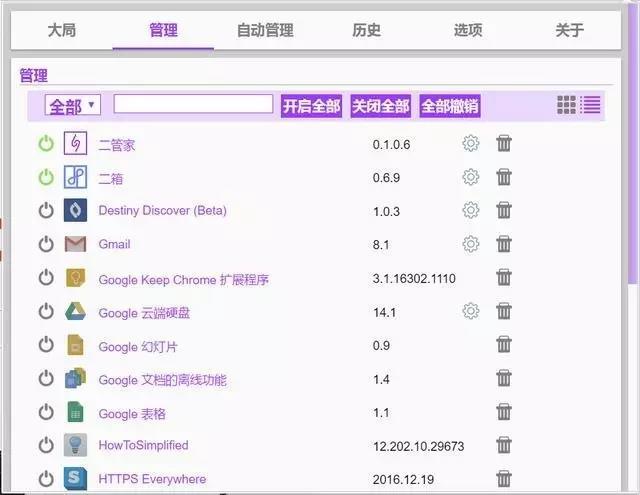640x495 pixels.
Task: Enable Google 文档的离线功能 power toggle
Action: point(46,378)
